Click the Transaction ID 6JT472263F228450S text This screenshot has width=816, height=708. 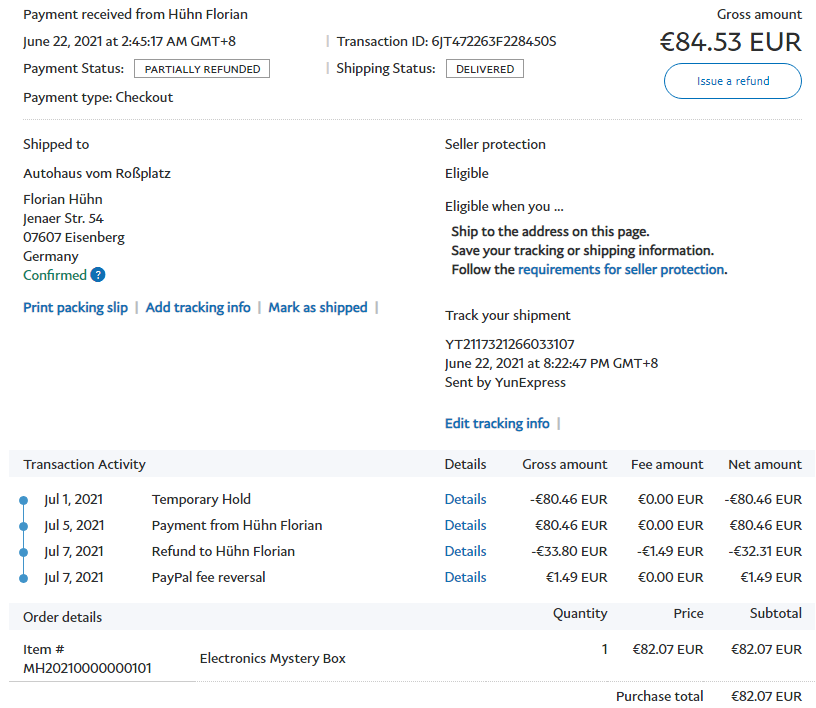[x=494, y=42]
